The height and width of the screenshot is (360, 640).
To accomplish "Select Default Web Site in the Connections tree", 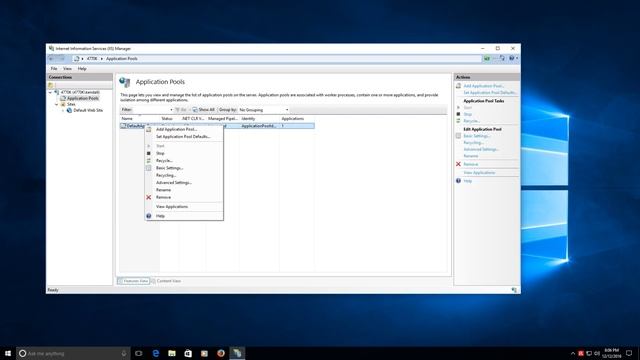I will (88, 111).
